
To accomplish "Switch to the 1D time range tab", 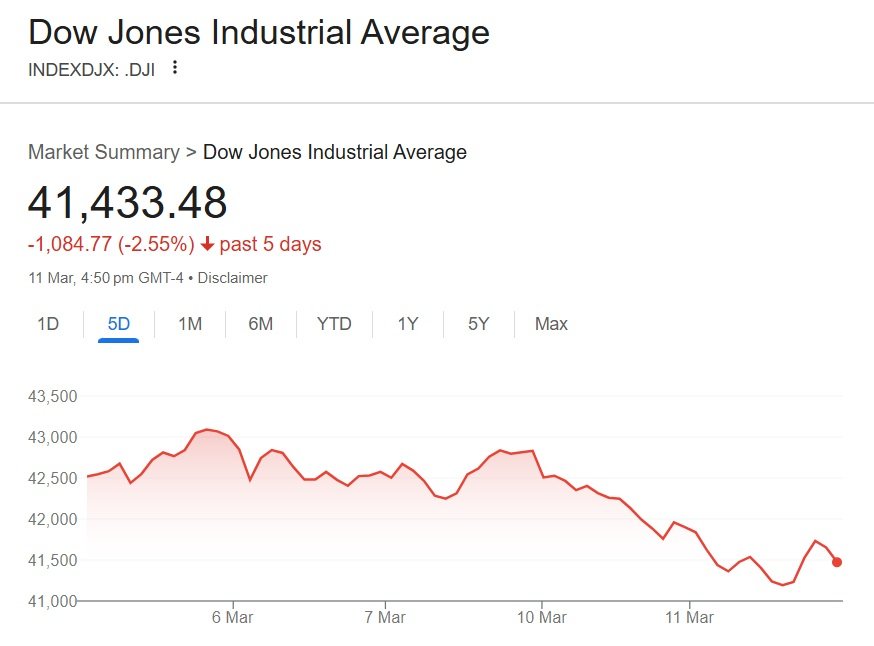I will (48, 324).
